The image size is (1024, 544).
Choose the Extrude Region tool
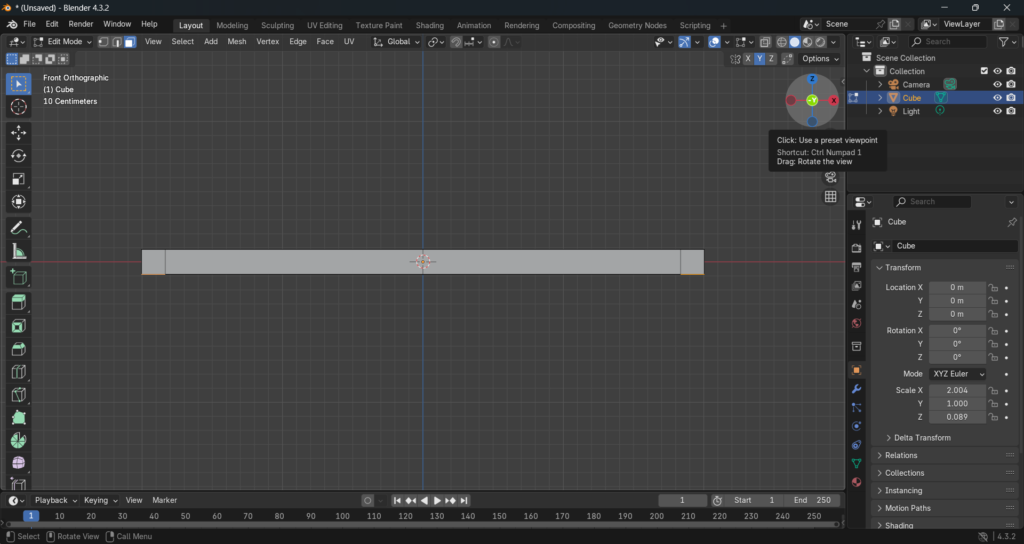(18, 303)
